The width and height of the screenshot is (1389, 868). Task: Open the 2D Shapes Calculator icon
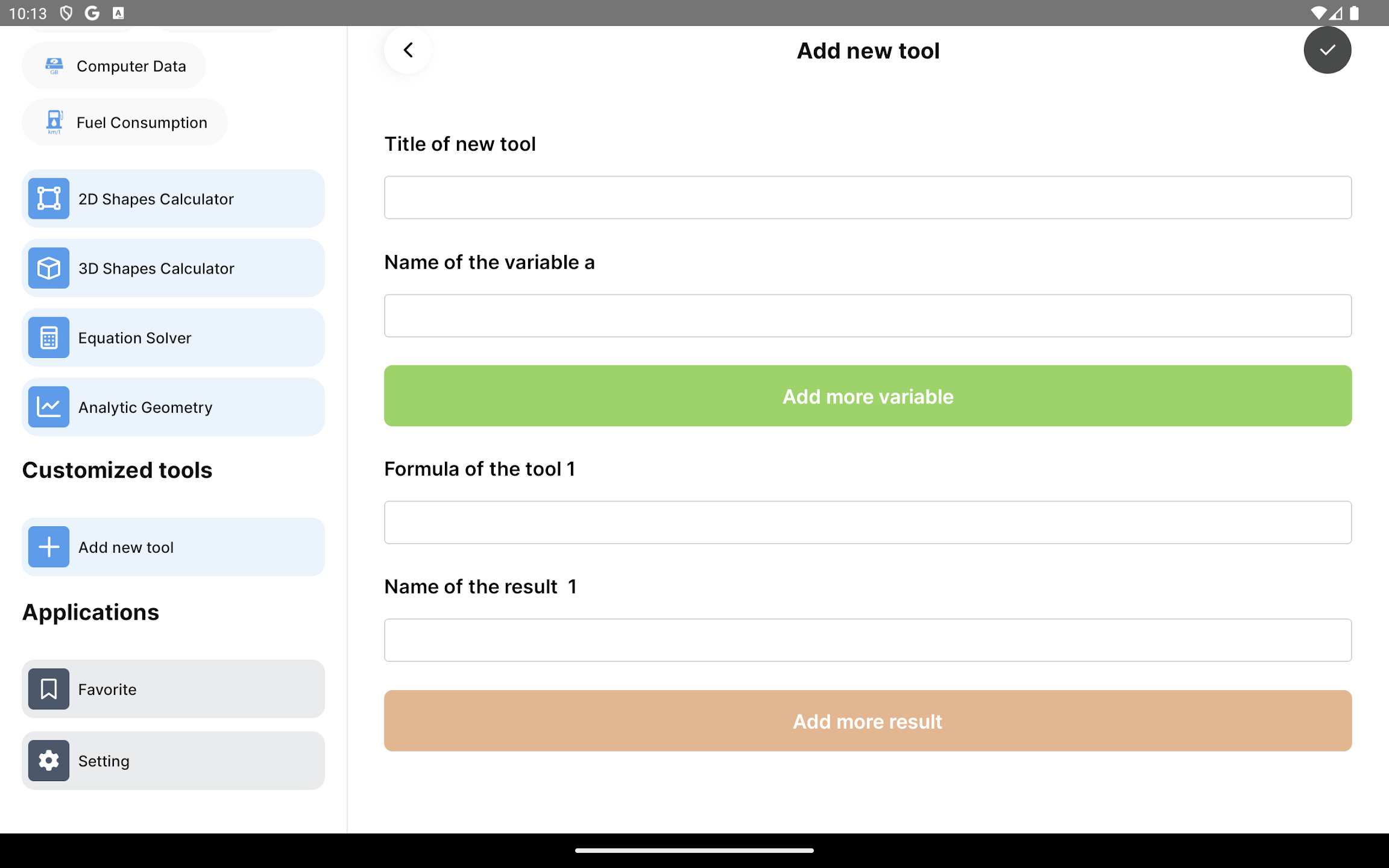click(49, 198)
